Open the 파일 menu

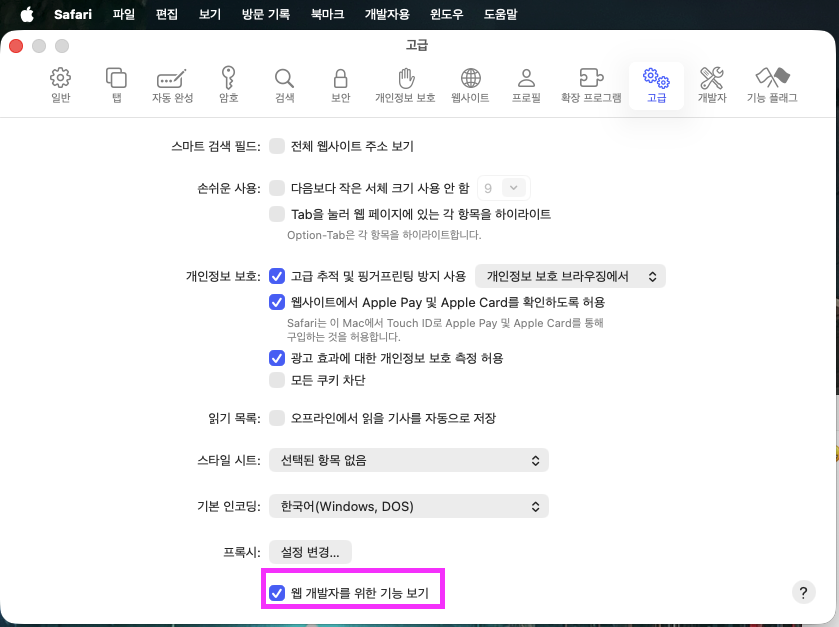(124, 14)
